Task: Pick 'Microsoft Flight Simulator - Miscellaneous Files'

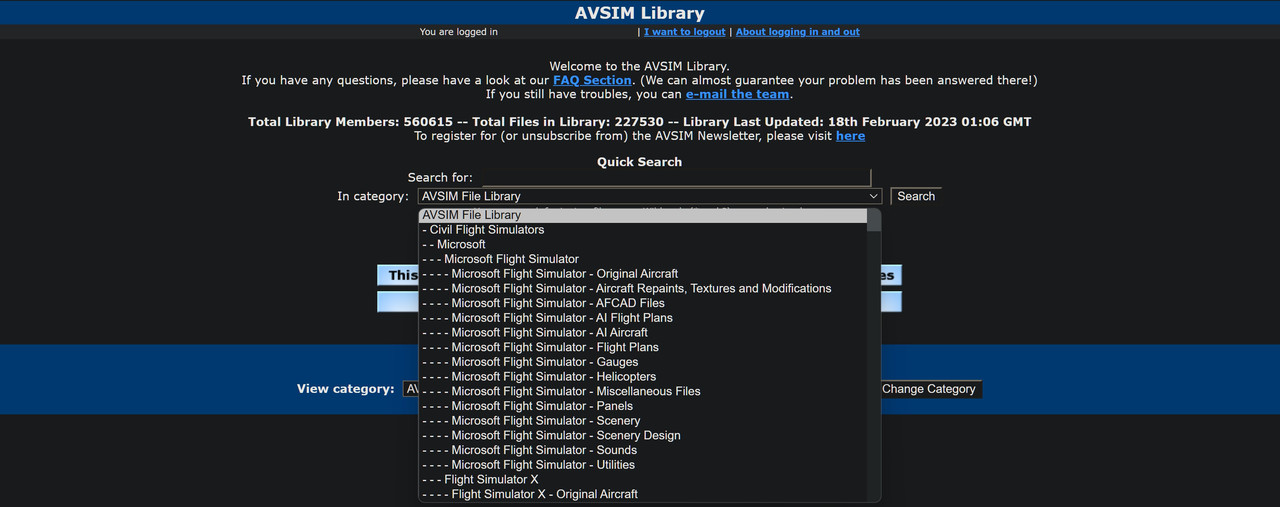Action: [643, 391]
